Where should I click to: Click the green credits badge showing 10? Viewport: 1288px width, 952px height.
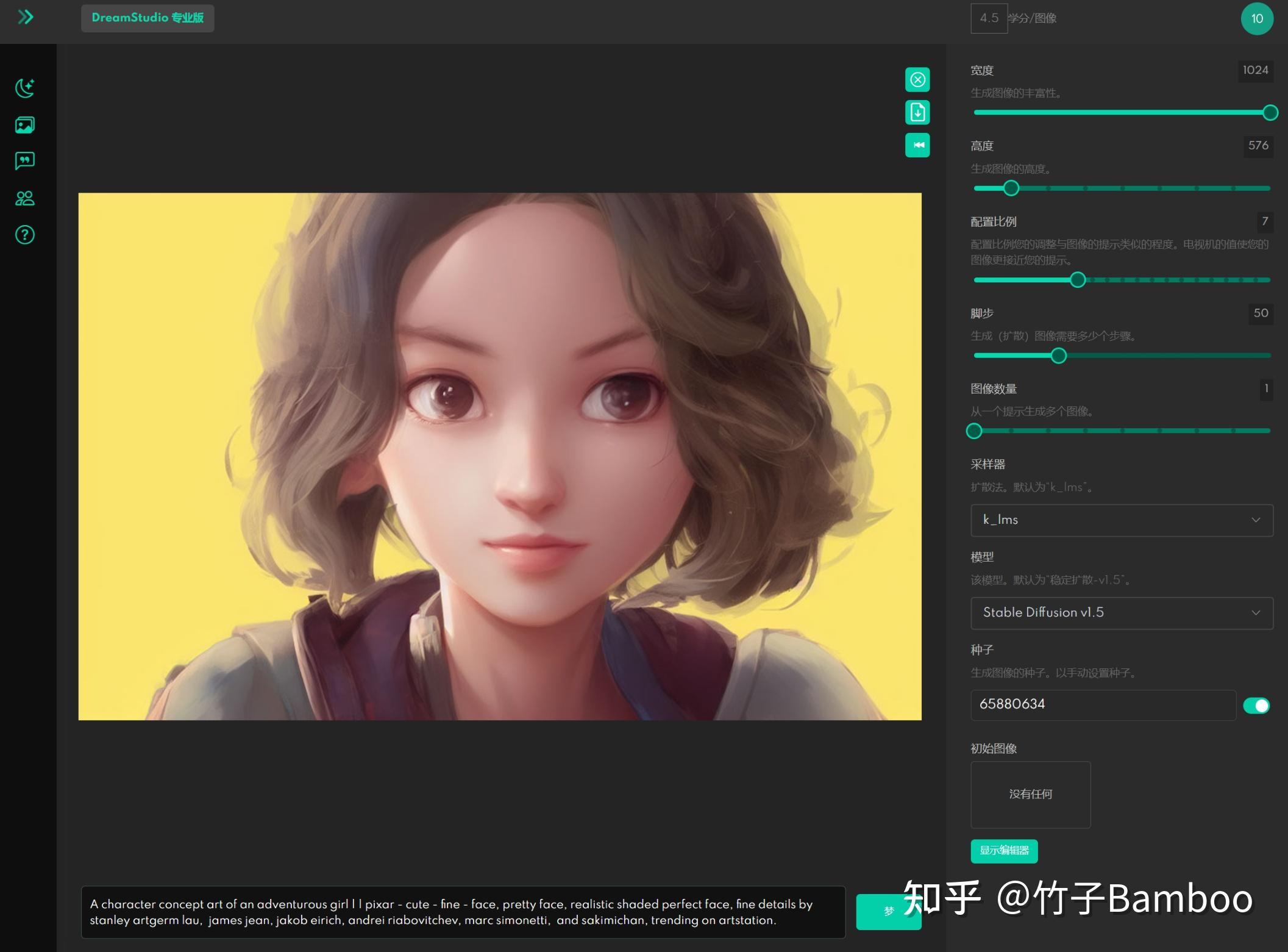[1257, 19]
